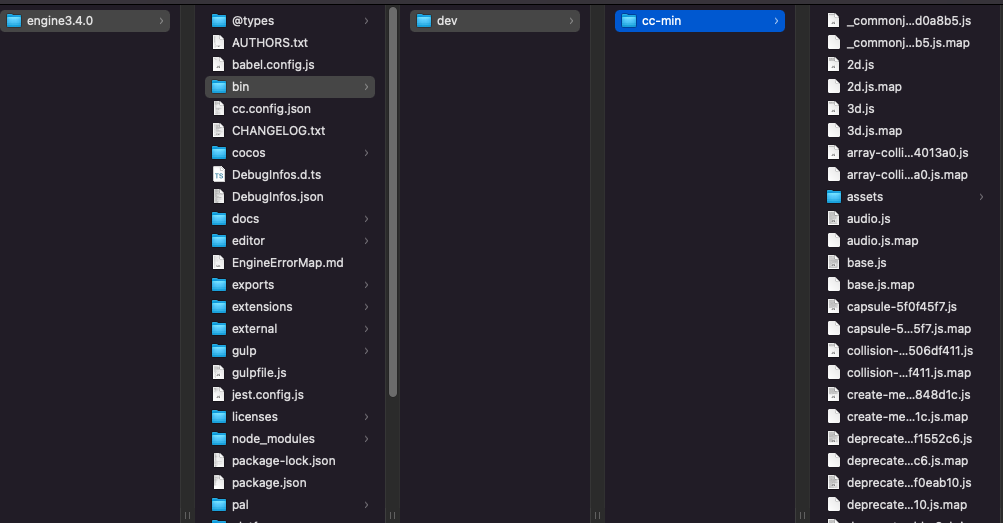Click the assets folder icon
The height and width of the screenshot is (523, 1003).
(834, 196)
